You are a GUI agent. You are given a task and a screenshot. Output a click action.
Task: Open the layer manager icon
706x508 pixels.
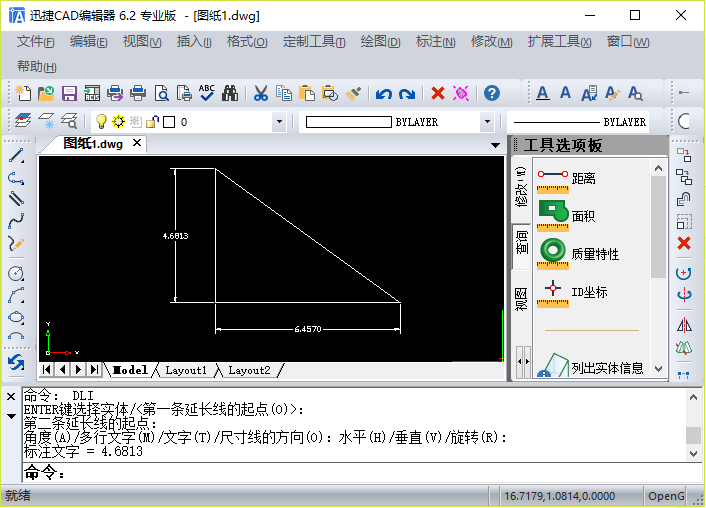pos(23,121)
